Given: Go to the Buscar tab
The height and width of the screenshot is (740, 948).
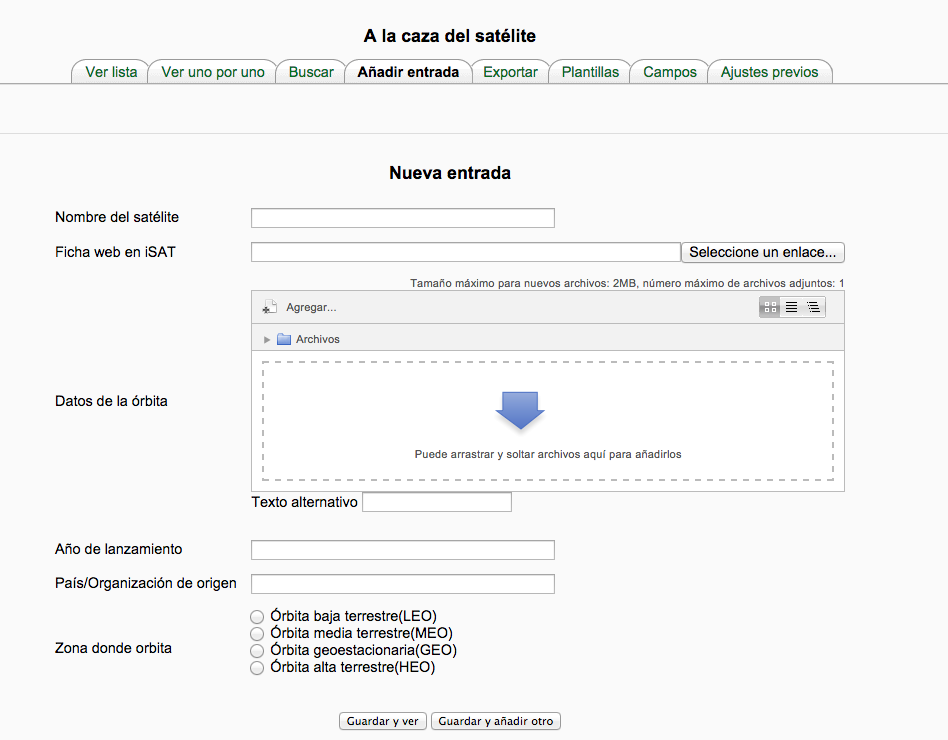Looking at the screenshot, I should [x=311, y=72].
